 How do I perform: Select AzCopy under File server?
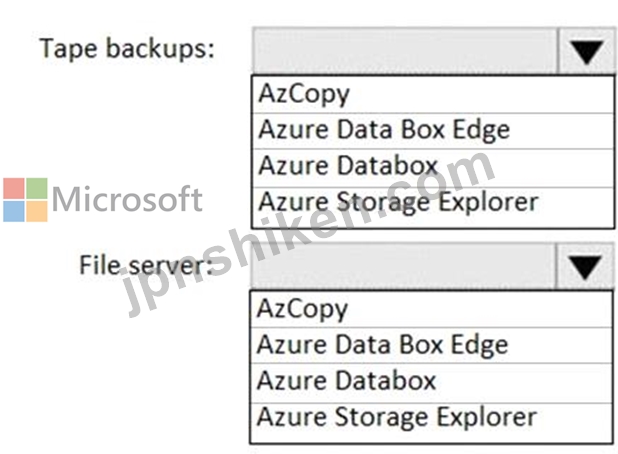(431, 309)
